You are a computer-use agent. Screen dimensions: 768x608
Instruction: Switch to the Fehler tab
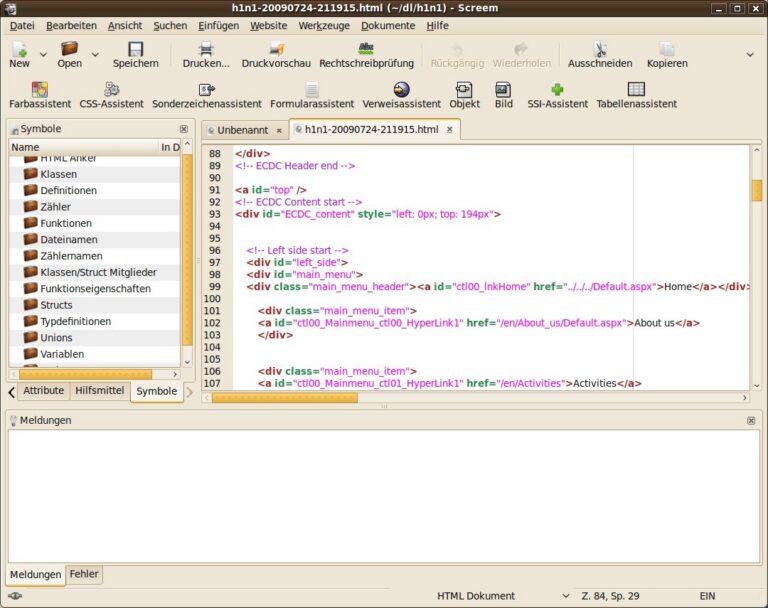(84, 574)
